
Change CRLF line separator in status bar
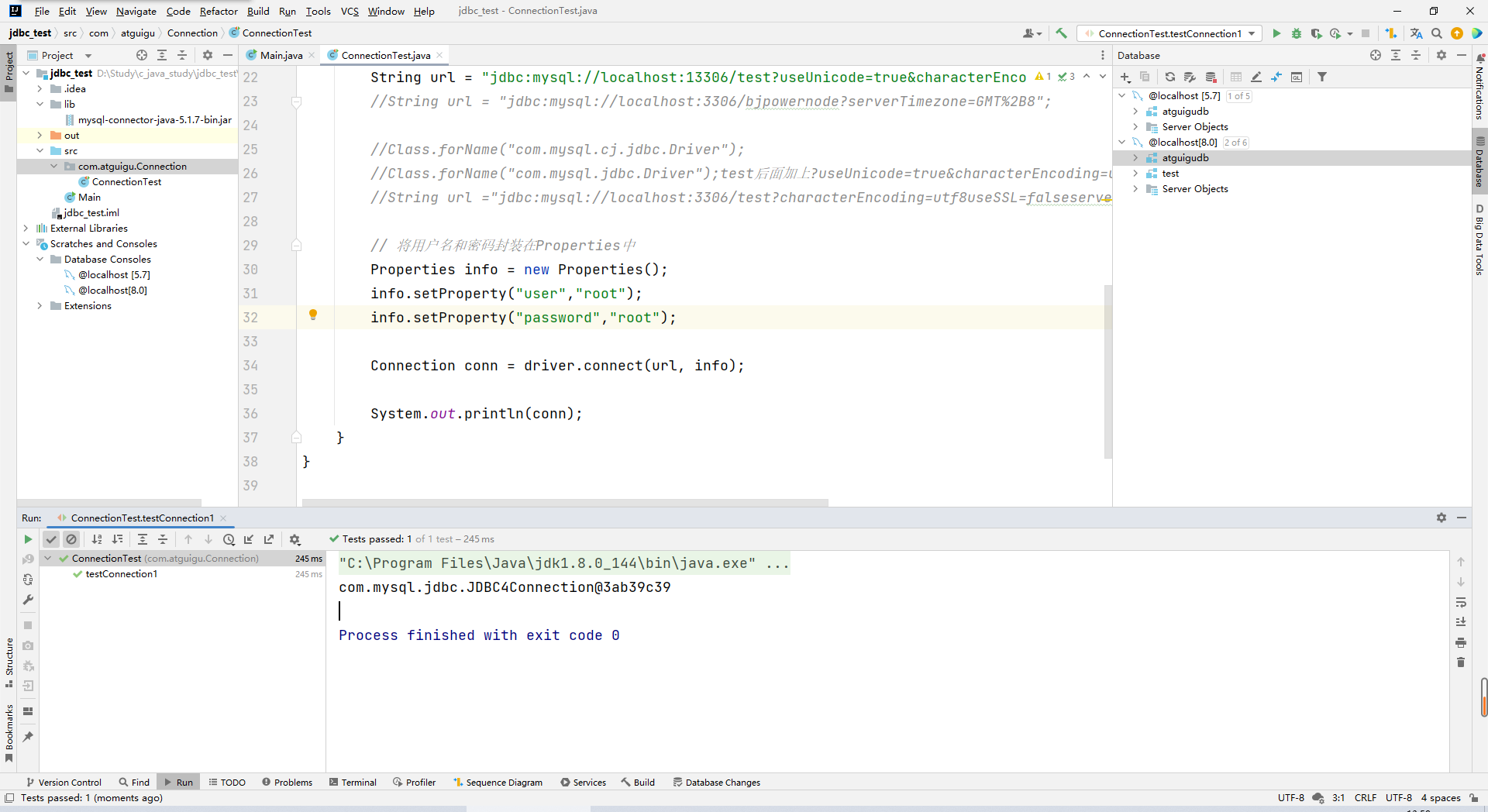tap(1366, 798)
